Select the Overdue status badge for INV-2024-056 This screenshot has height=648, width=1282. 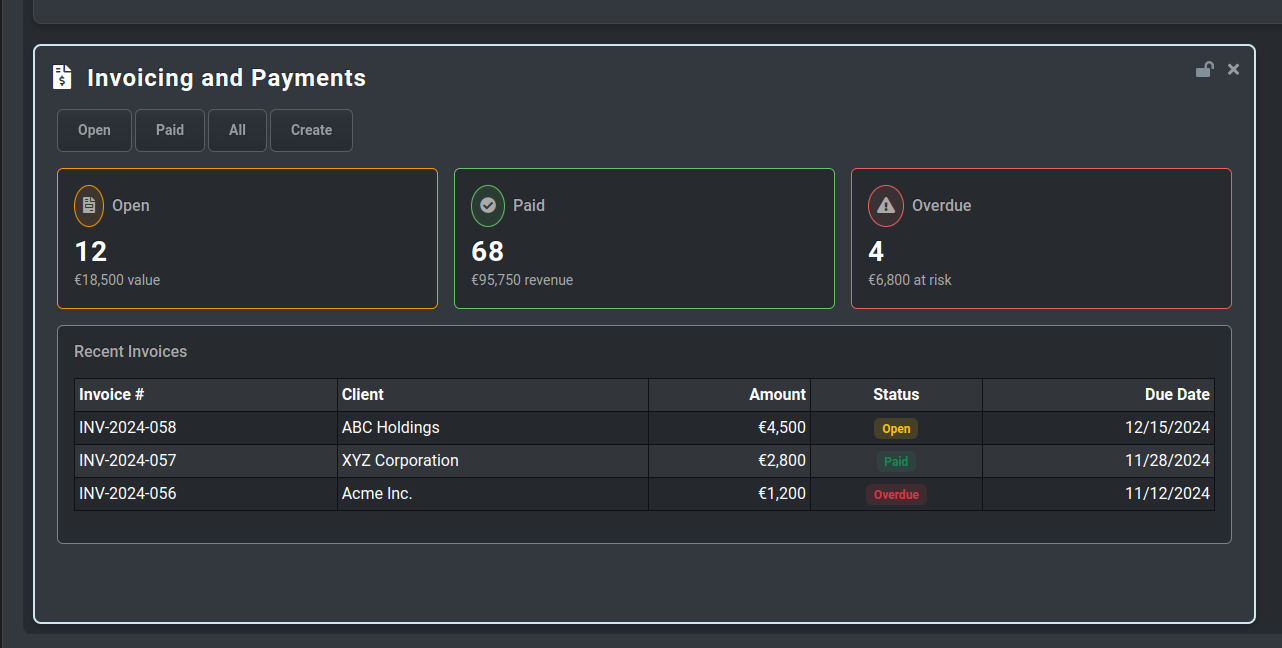pos(896,494)
